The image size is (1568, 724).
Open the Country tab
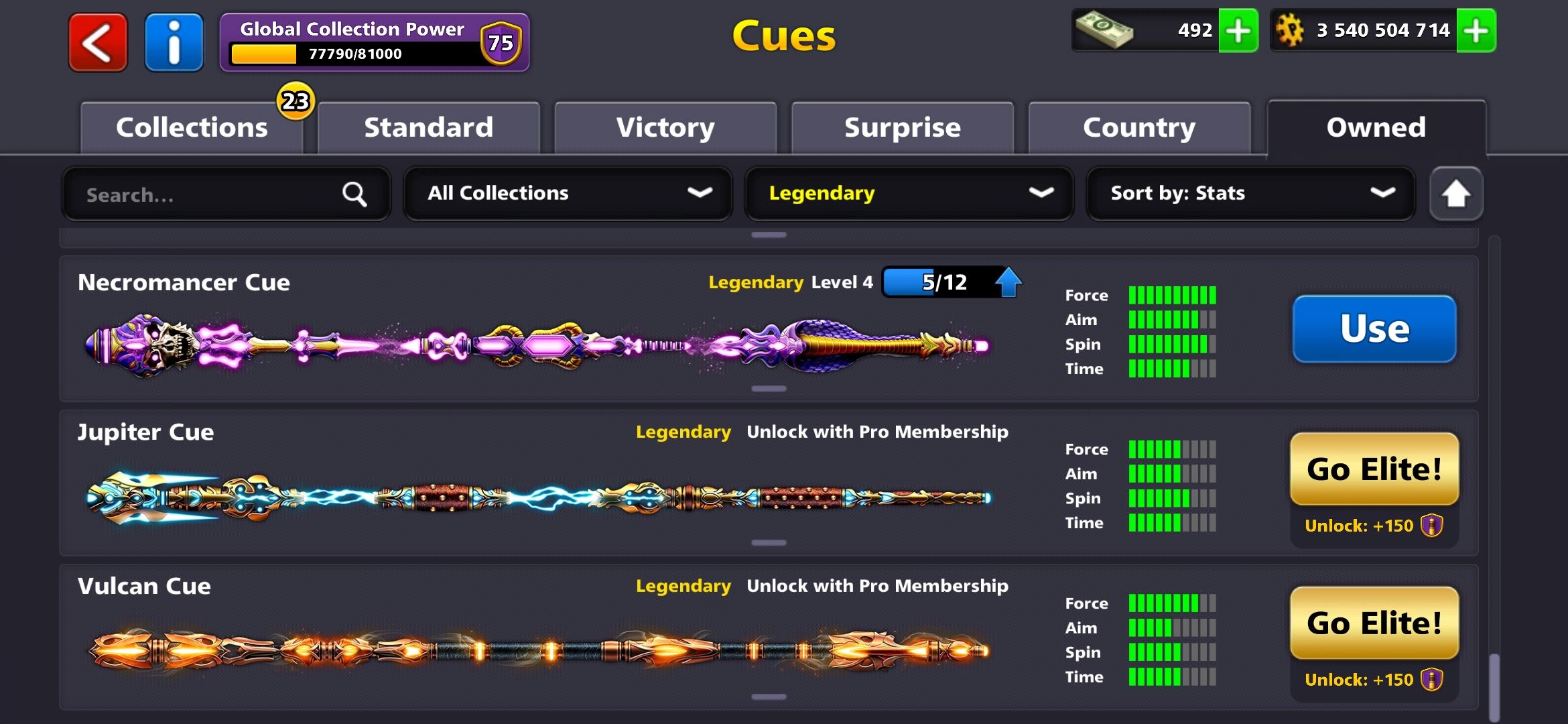[x=1139, y=127]
